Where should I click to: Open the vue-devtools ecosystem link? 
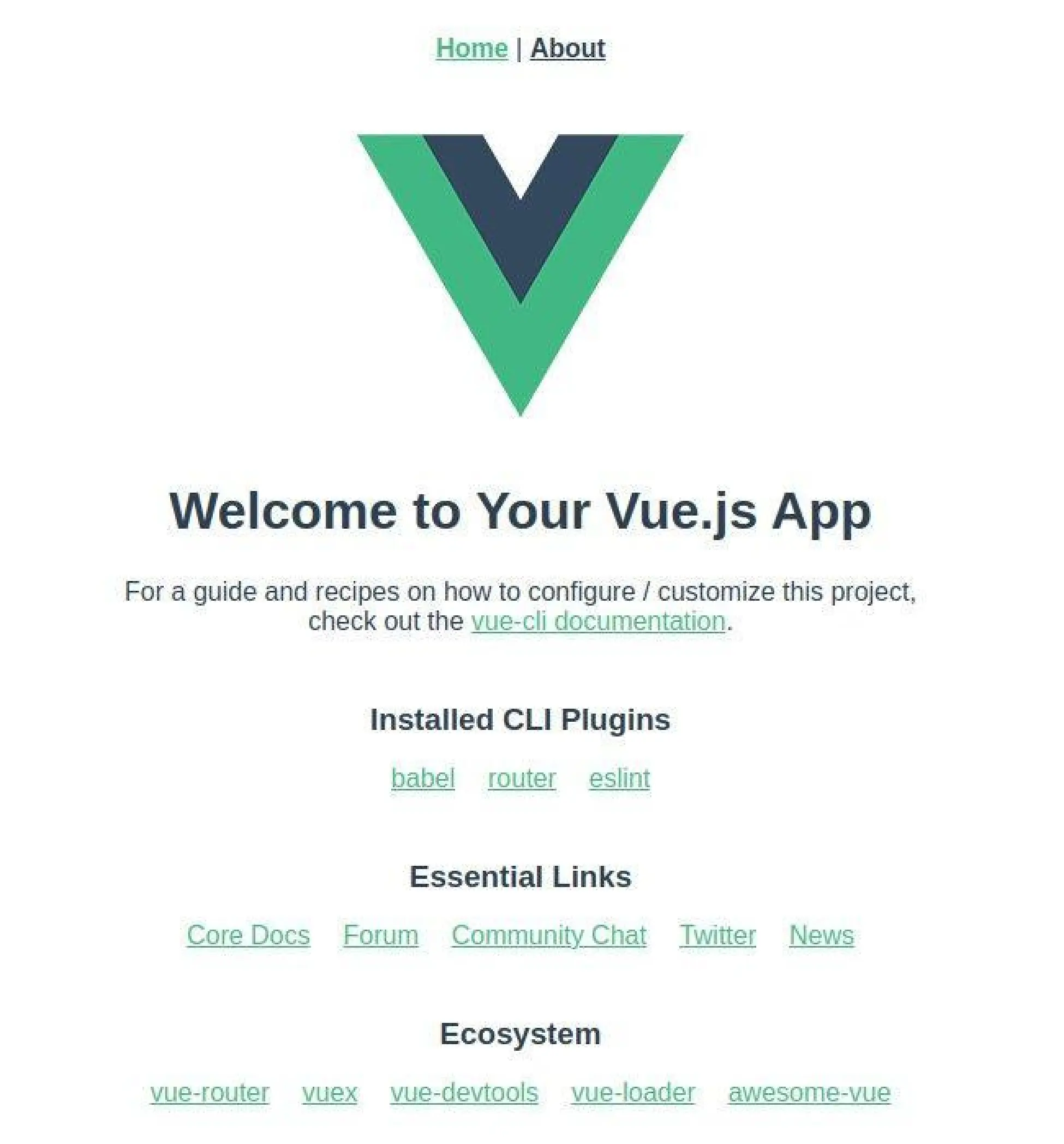[464, 1092]
